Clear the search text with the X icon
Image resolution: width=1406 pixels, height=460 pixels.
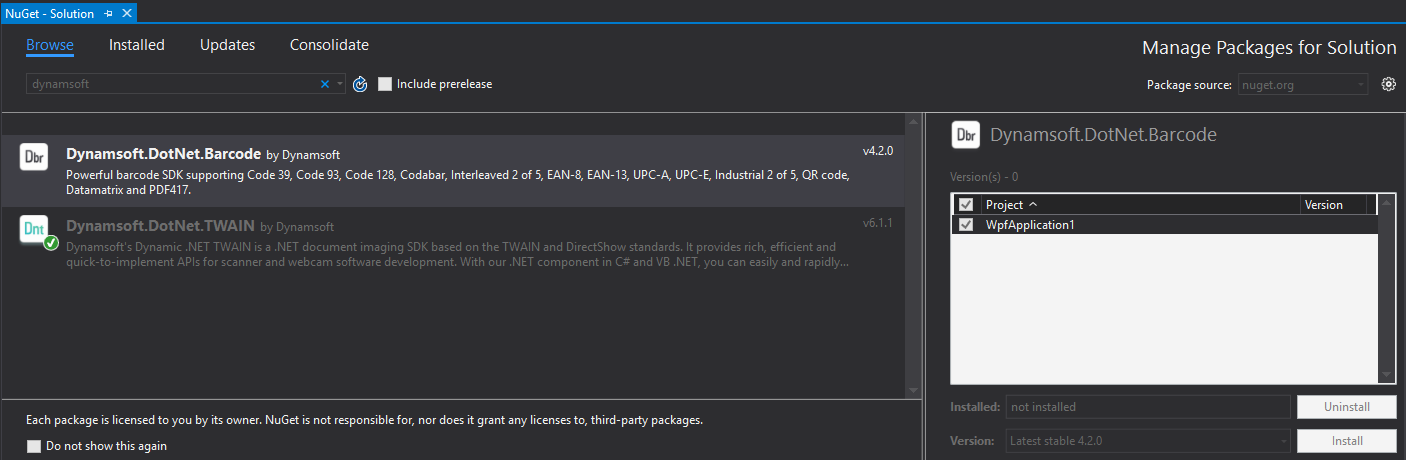click(324, 84)
